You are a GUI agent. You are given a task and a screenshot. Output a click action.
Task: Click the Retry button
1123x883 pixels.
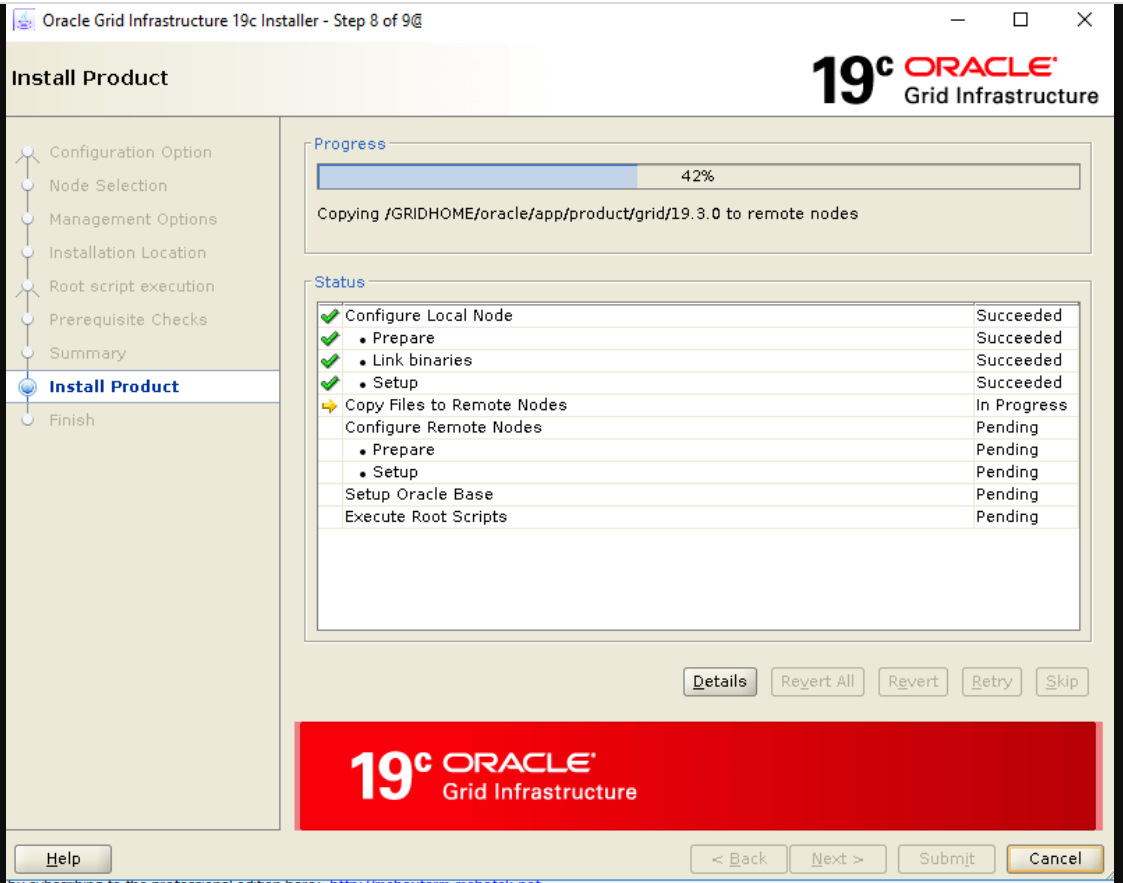pos(991,682)
